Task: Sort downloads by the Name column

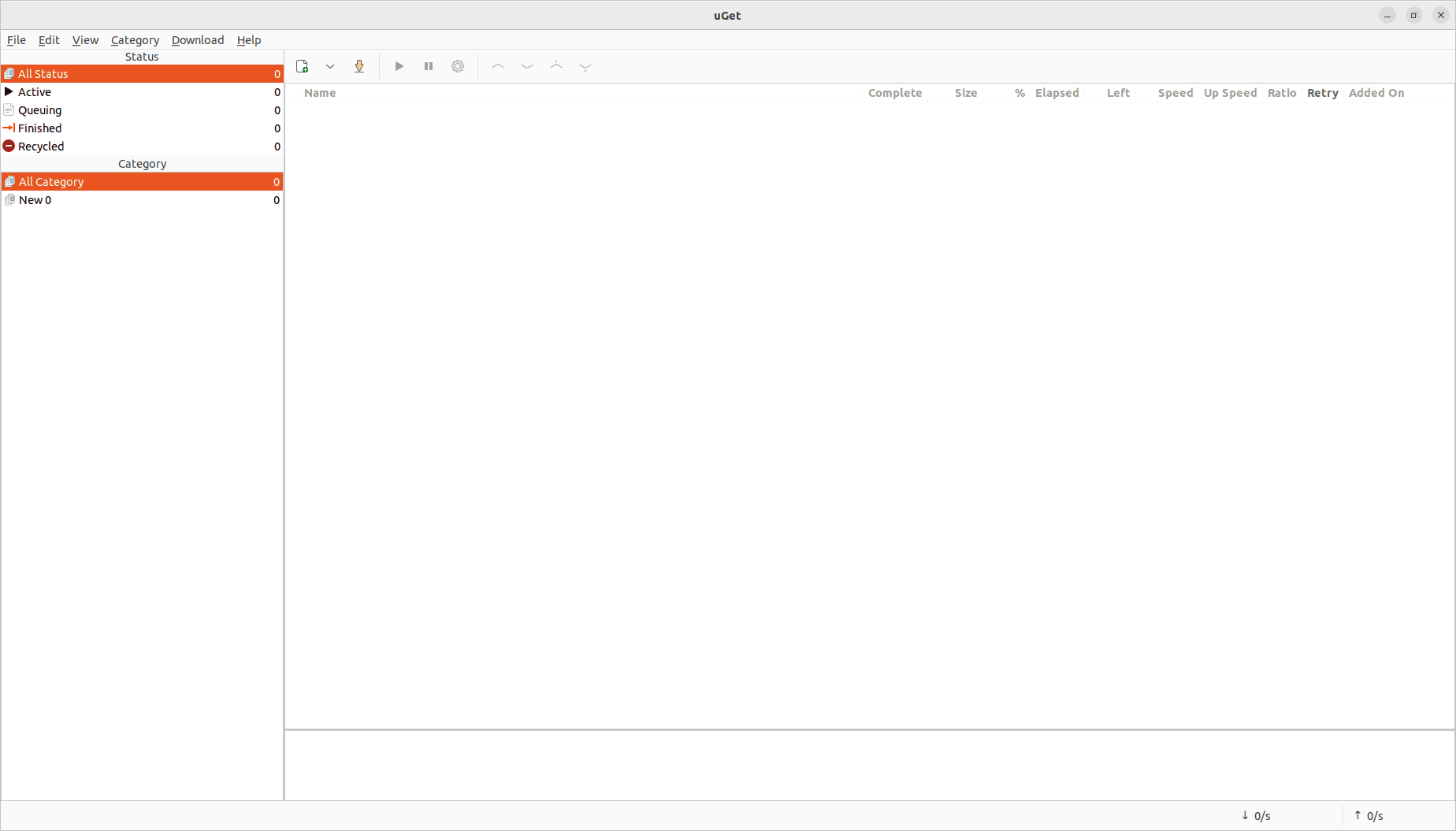Action: (320, 92)
